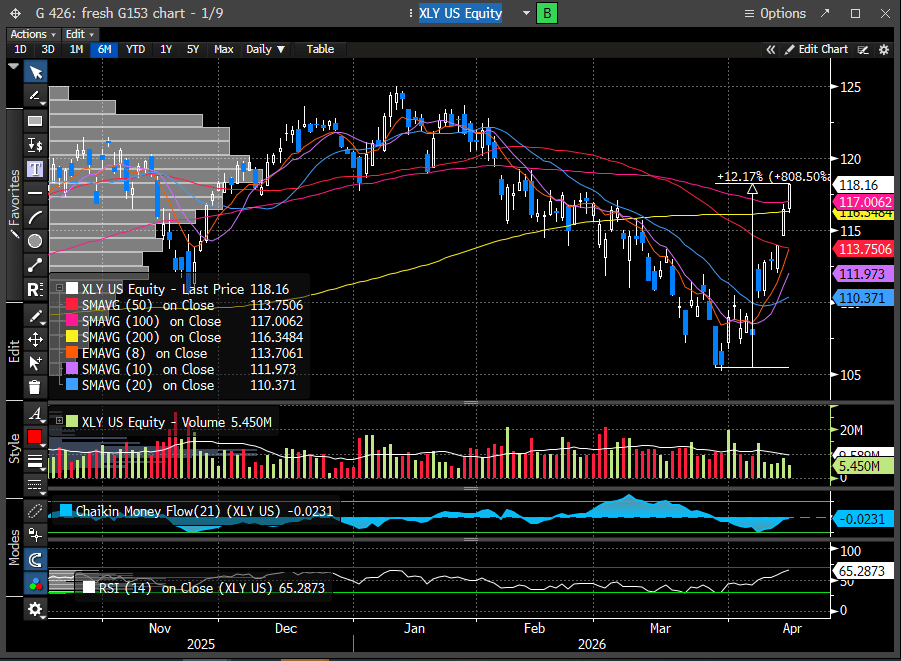Switch to YTD range

click(x=136, y=49)
